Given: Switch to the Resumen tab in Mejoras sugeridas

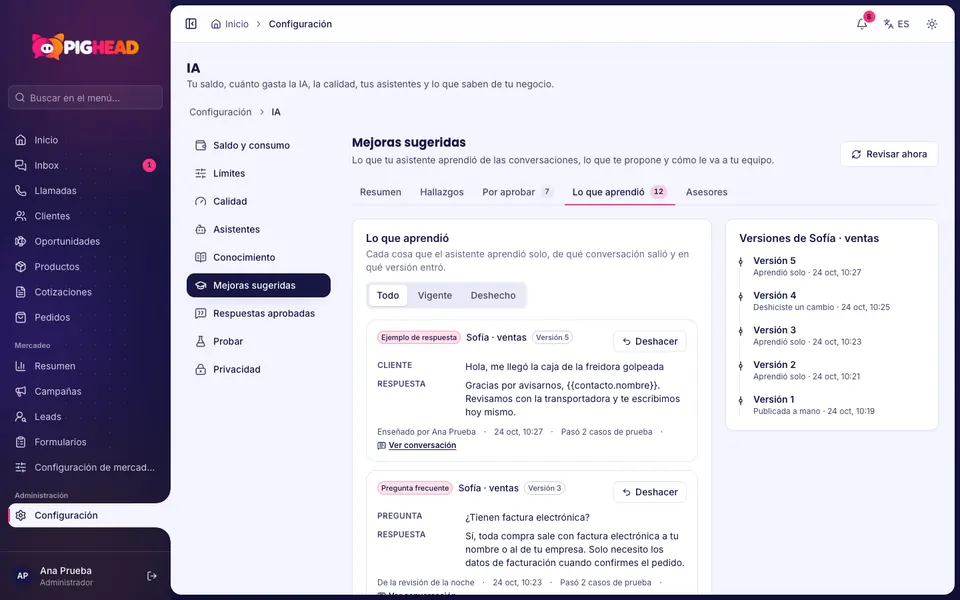Looking at the screenshot, I should tap(381, 192).
